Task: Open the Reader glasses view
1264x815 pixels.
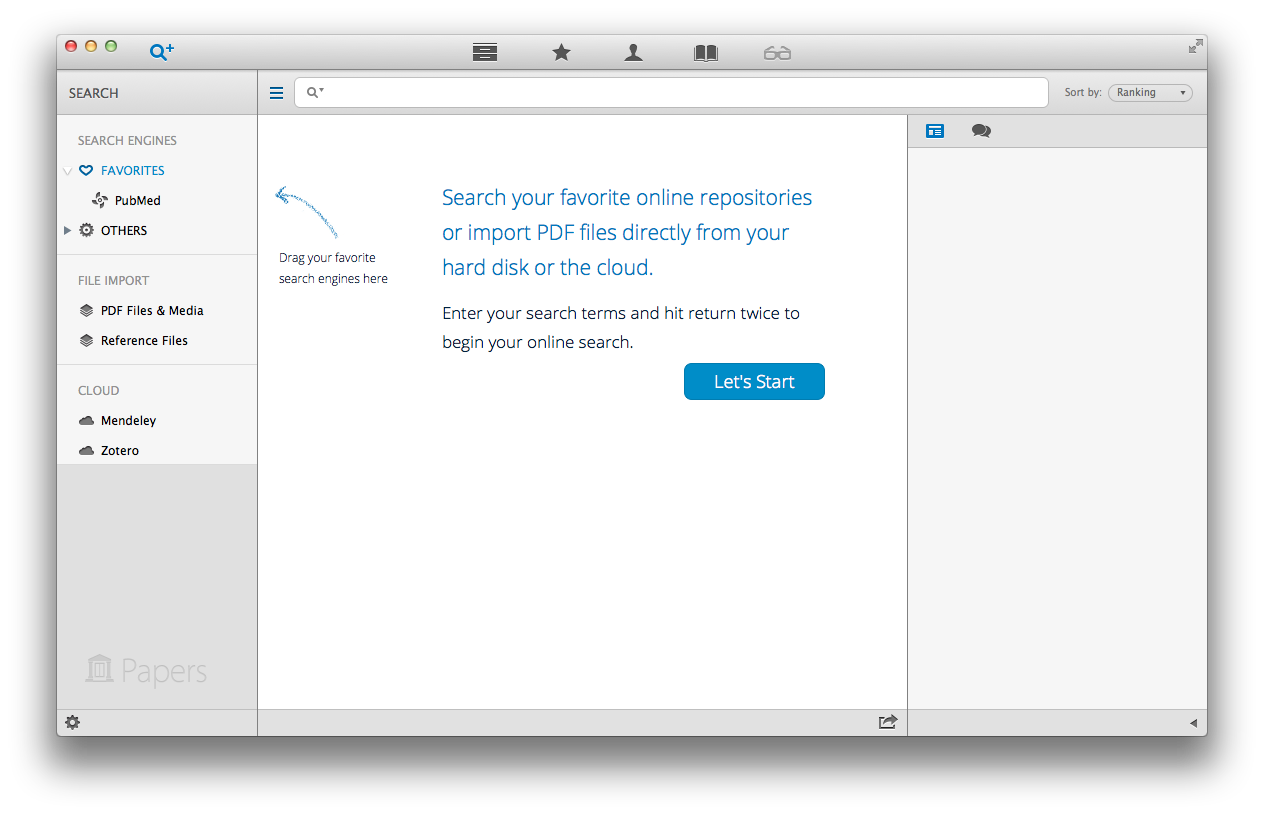Action: click(777, 53)
